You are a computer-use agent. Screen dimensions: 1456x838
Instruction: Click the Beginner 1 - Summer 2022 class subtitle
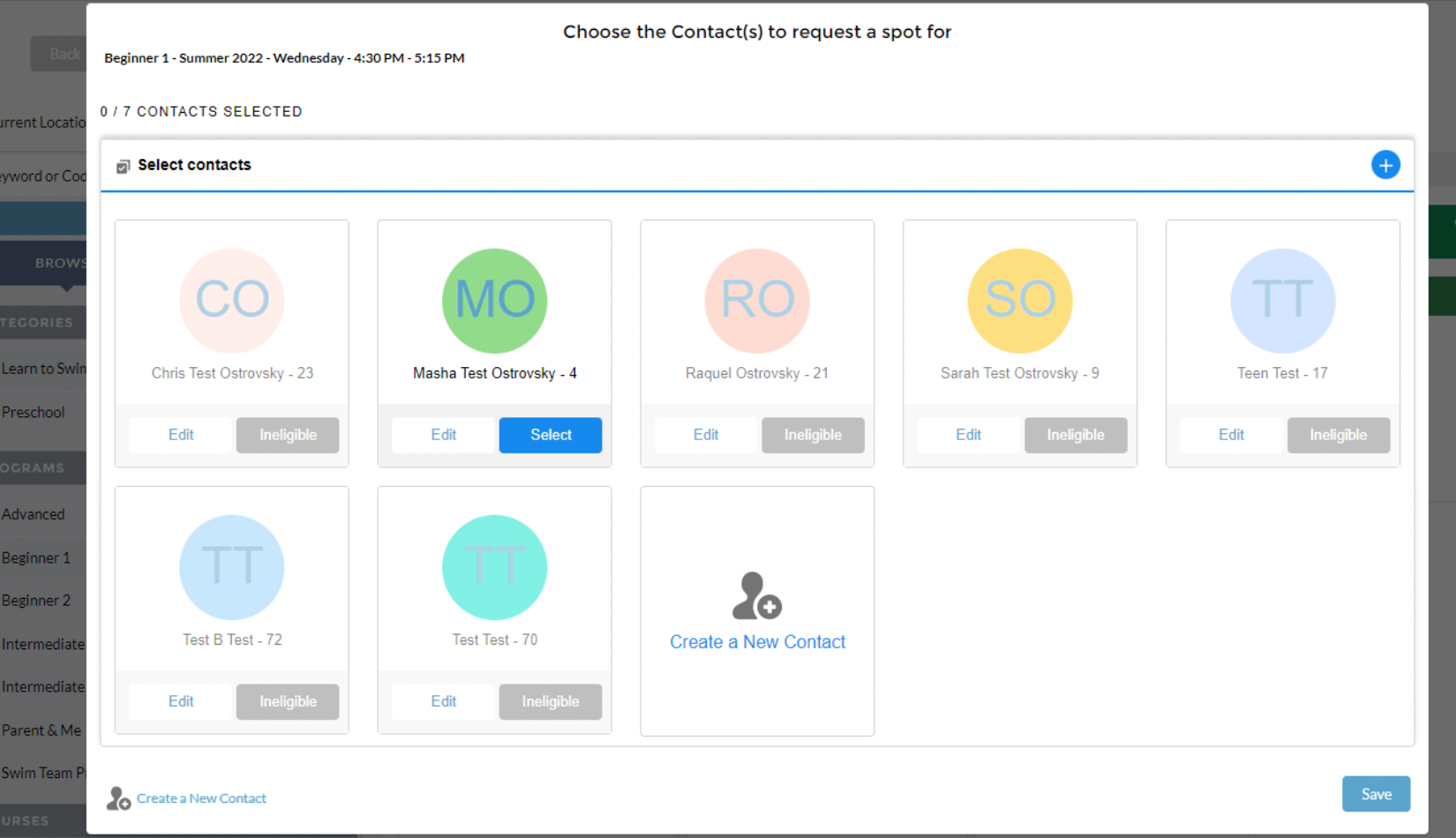coord(284,58)
